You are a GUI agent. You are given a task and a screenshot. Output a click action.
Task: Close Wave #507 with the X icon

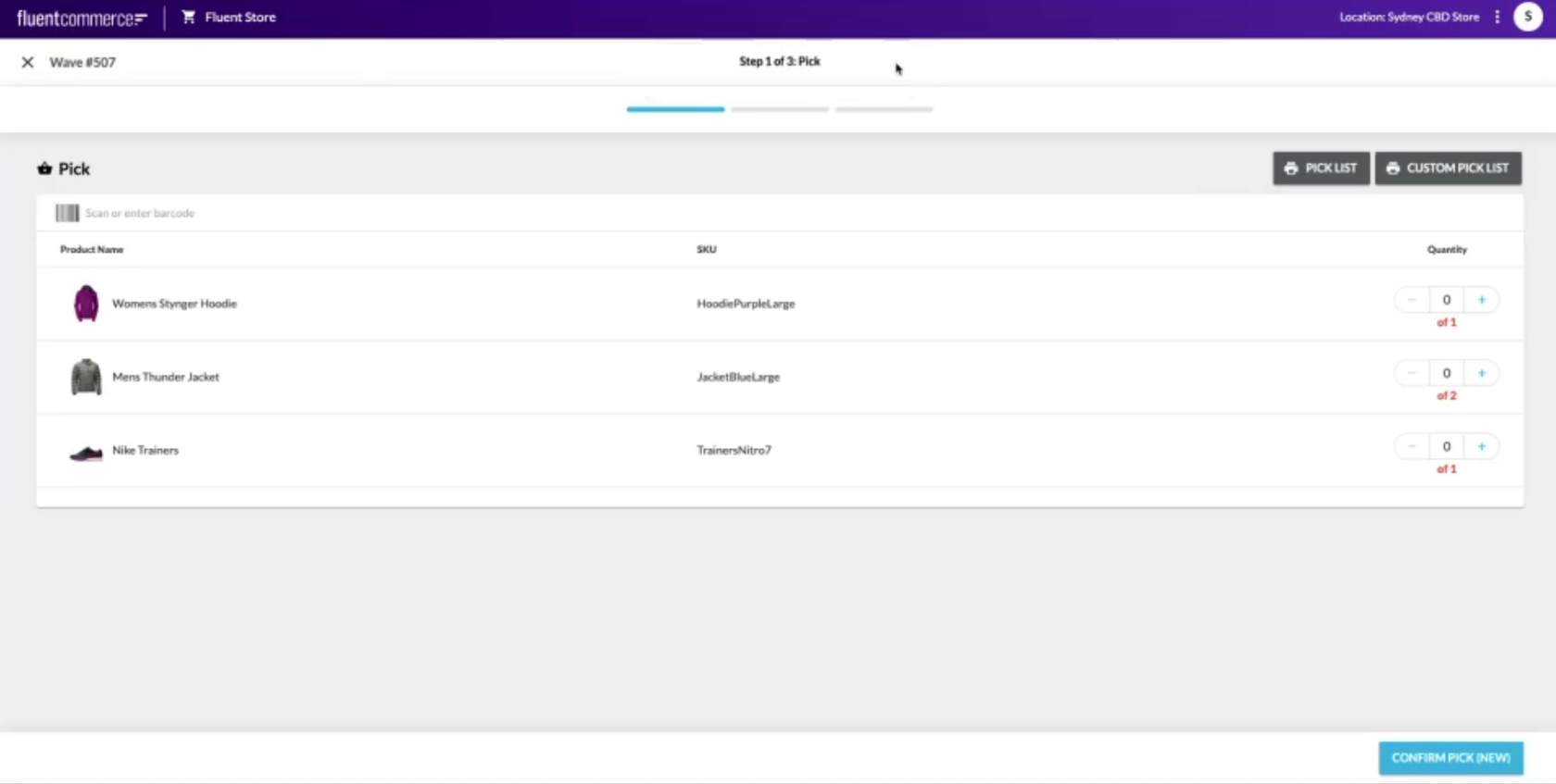(x=28, y=62)
